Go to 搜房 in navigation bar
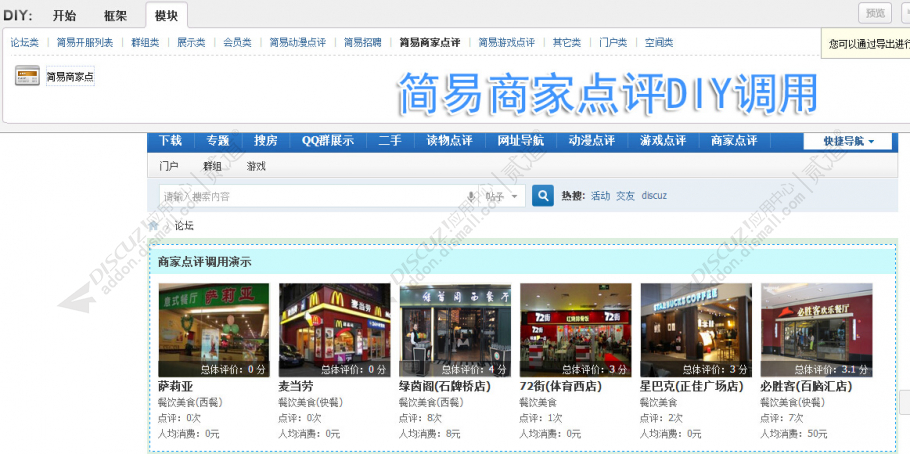The image size is (910, 454). [x=265, y=140]
